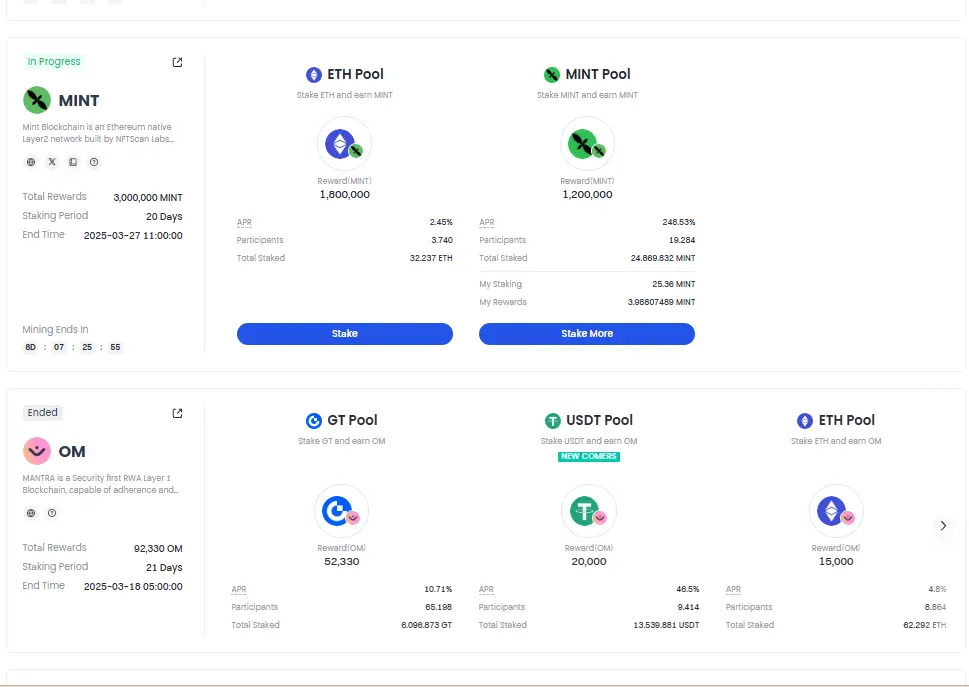Click 3.98807489 MINT My Rewards value
The width and height of the screenshot is (969, 687).
(661, 302)
